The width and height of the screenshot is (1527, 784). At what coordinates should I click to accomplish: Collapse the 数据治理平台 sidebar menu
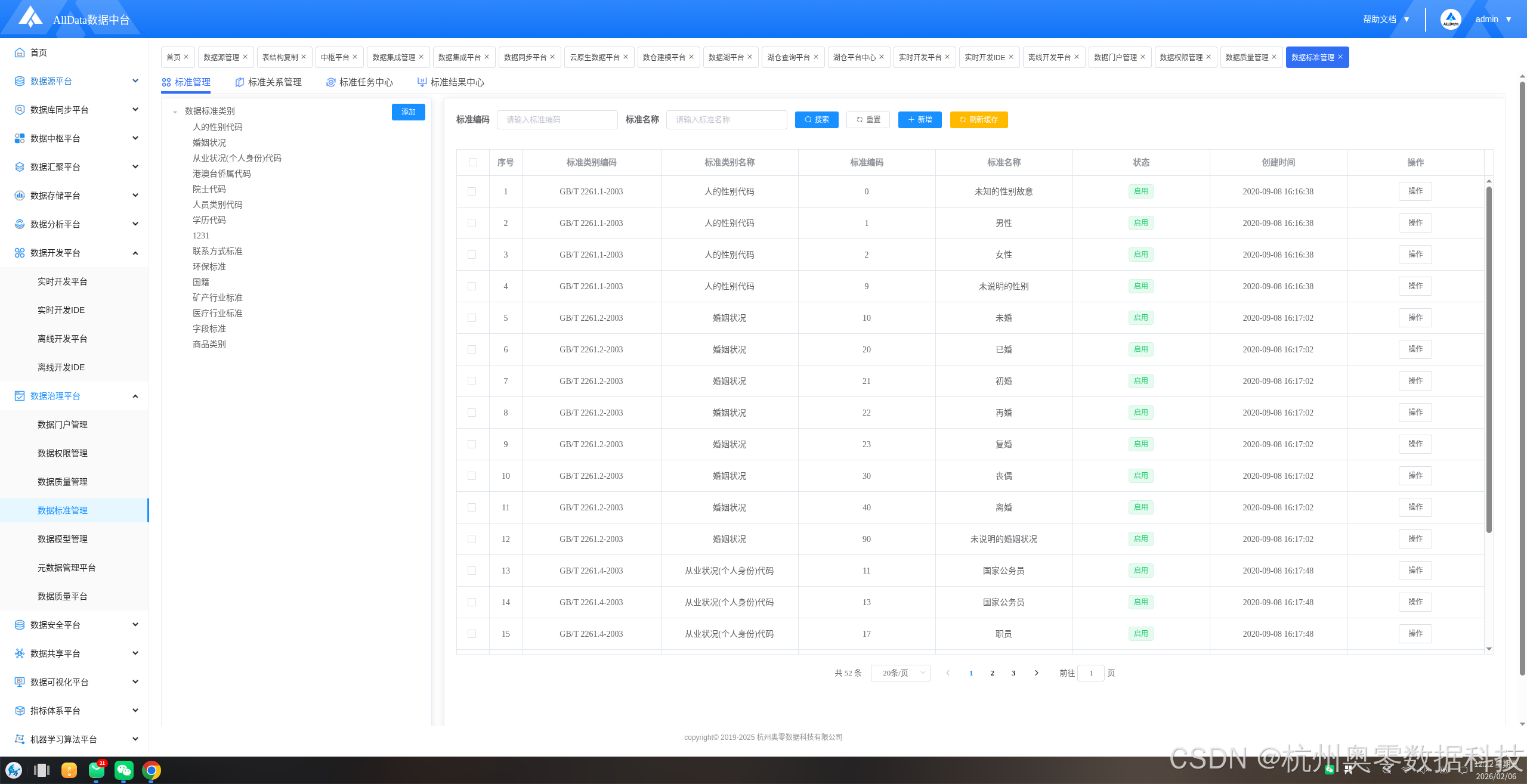pyautogui.click(x=135, y=396)
